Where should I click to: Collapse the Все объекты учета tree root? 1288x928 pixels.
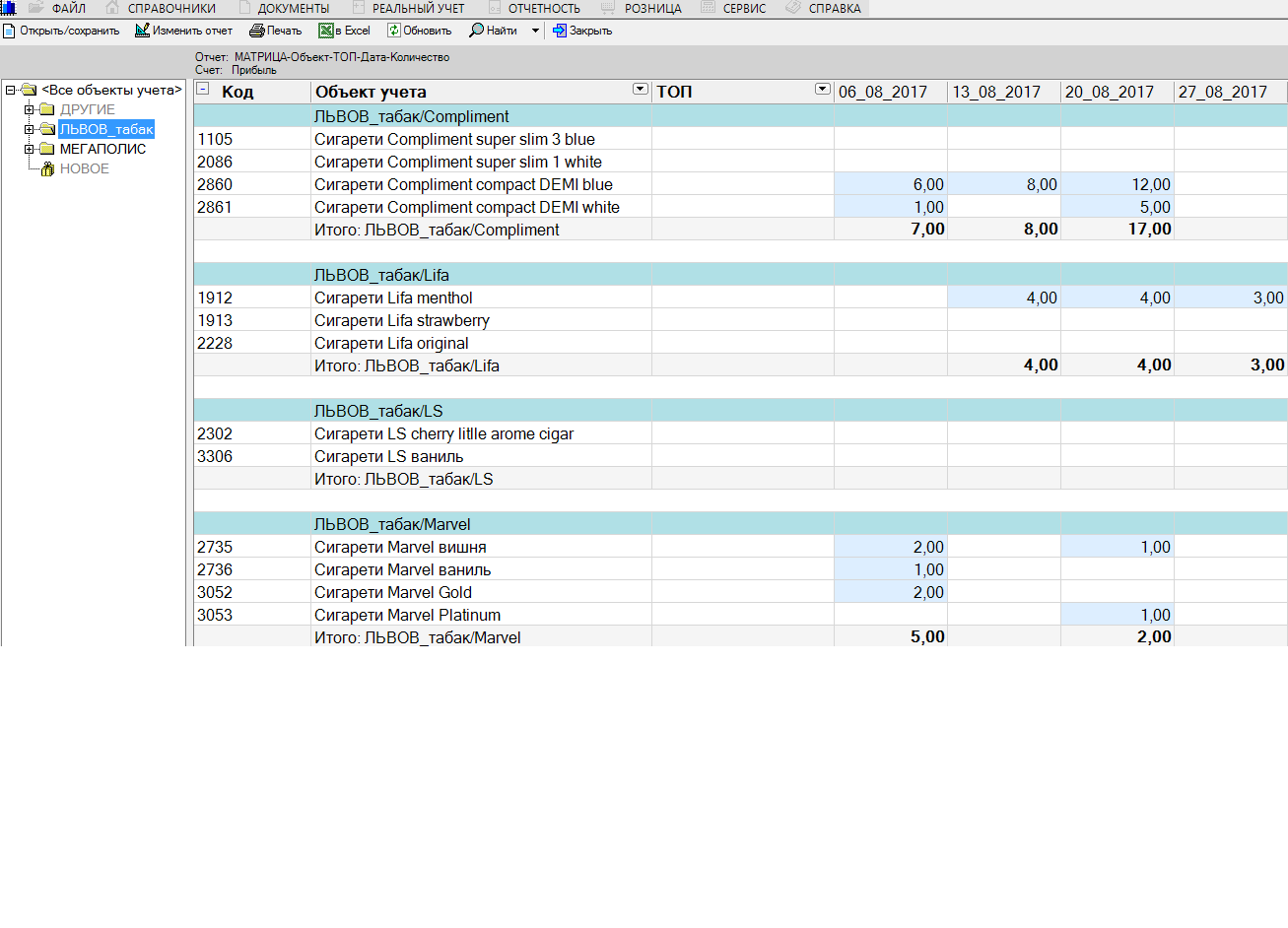click(x=11, y=90)
